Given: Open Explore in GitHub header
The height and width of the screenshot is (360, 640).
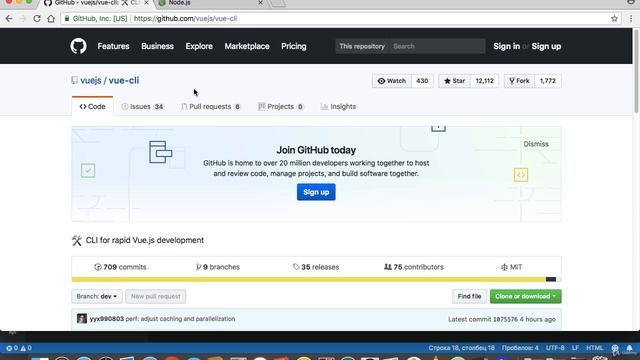Looking at the screenshot, I should click(x=199, y=46).
